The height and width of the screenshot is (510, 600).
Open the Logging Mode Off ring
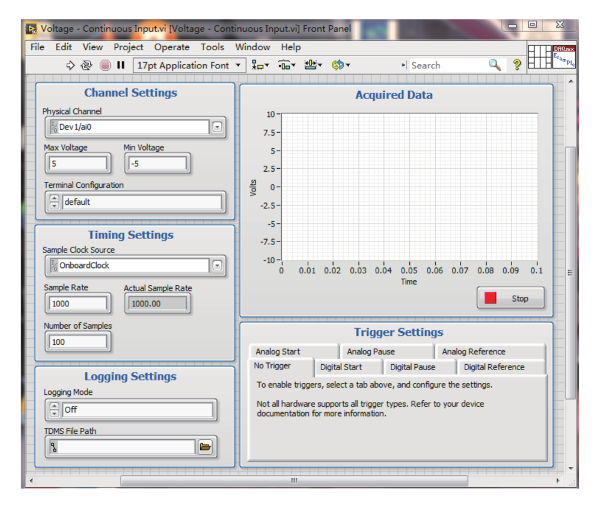click(137, 410)
